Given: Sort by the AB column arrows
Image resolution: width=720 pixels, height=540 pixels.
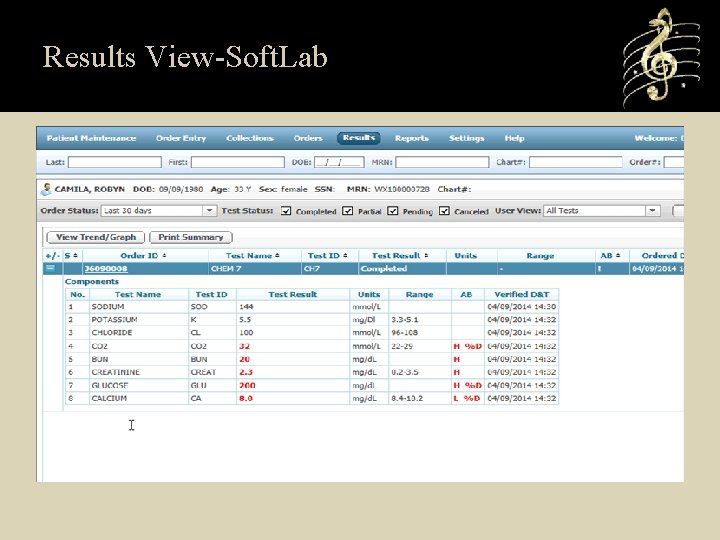Looking at the screenshot, I should click(x=618, y=255).
